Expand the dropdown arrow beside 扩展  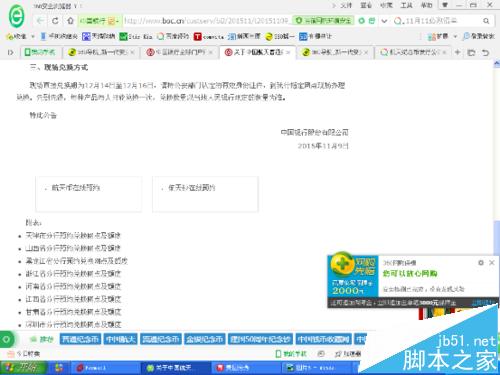[x=455, y=36]
